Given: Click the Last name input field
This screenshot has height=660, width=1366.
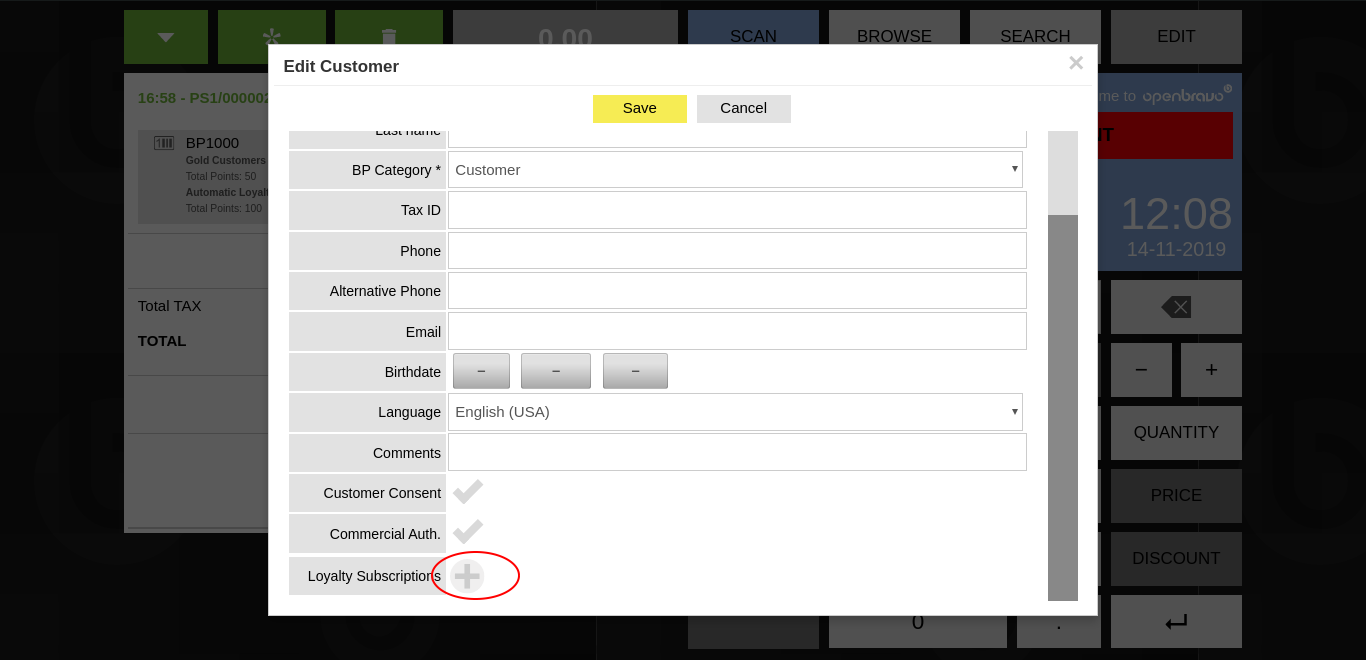Looking at the screenshot, I should pyautogui.click(x=737, y=139).
